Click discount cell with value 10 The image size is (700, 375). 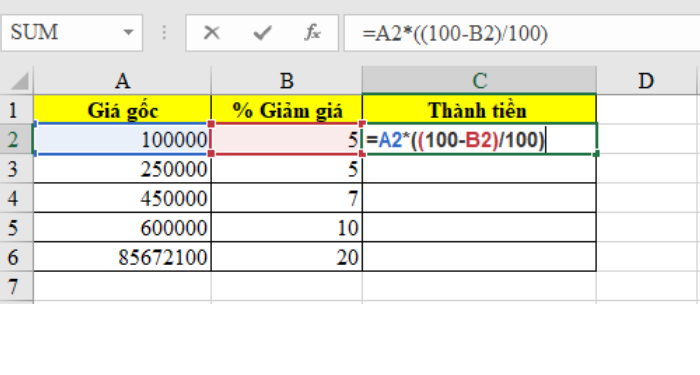[287, 228]
